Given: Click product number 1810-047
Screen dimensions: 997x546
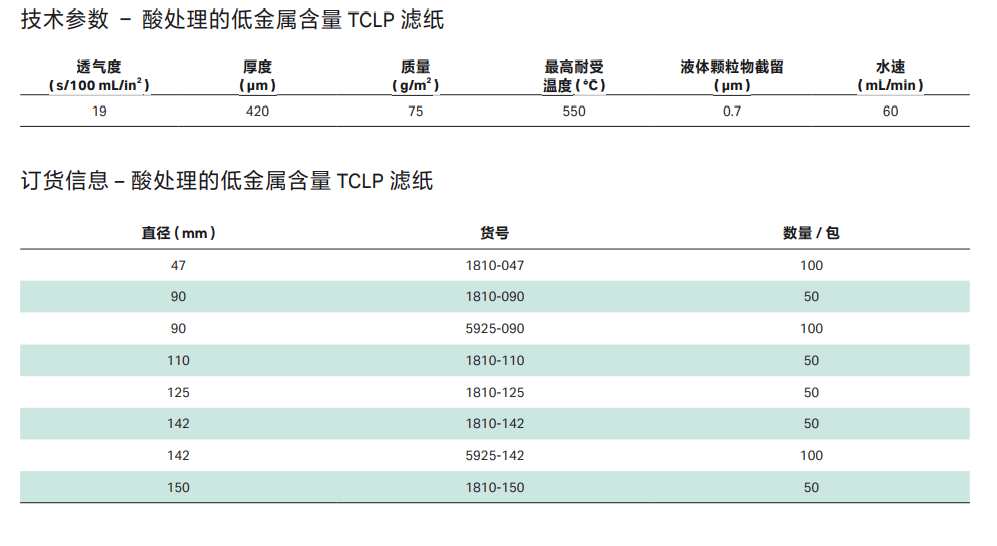Looking at the screenshot, I should click(x=495, y=265).
